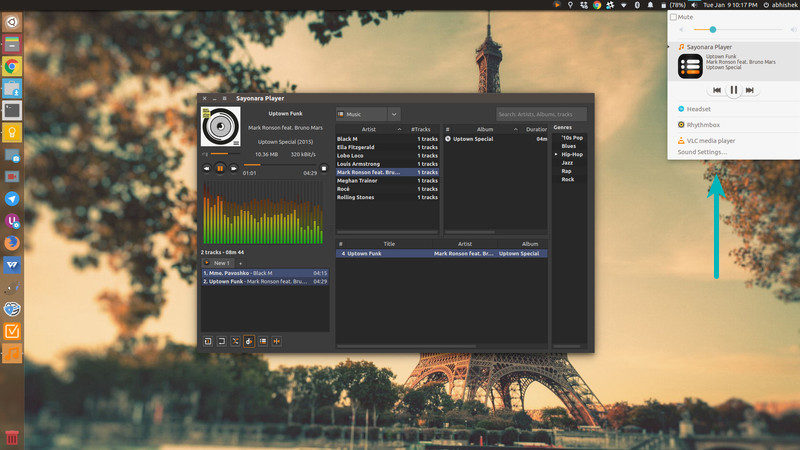Screen dimensions: 800x450
Task: Toggle repeat-one button in playlist toolbar
Action: coord(208,341)
